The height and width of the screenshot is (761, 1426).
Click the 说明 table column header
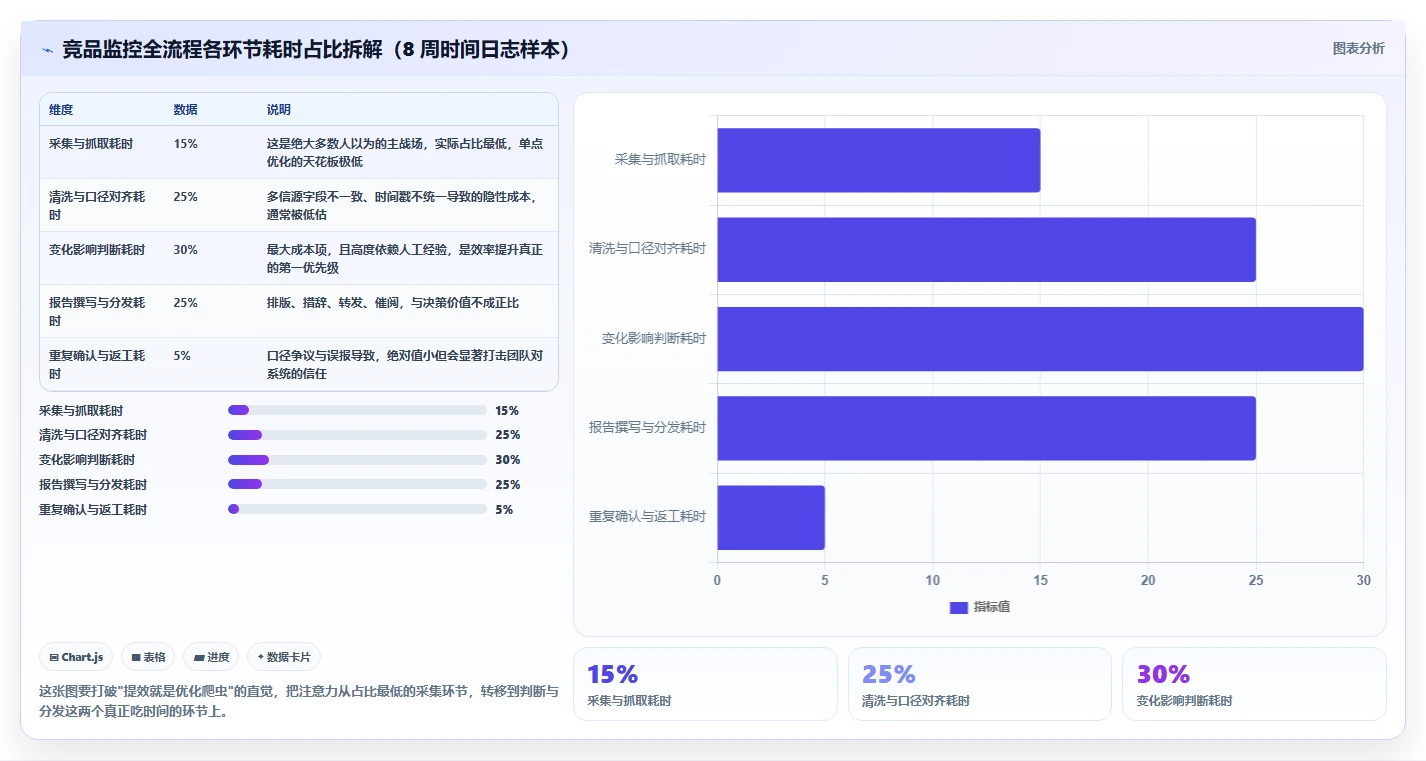point(279,110)
